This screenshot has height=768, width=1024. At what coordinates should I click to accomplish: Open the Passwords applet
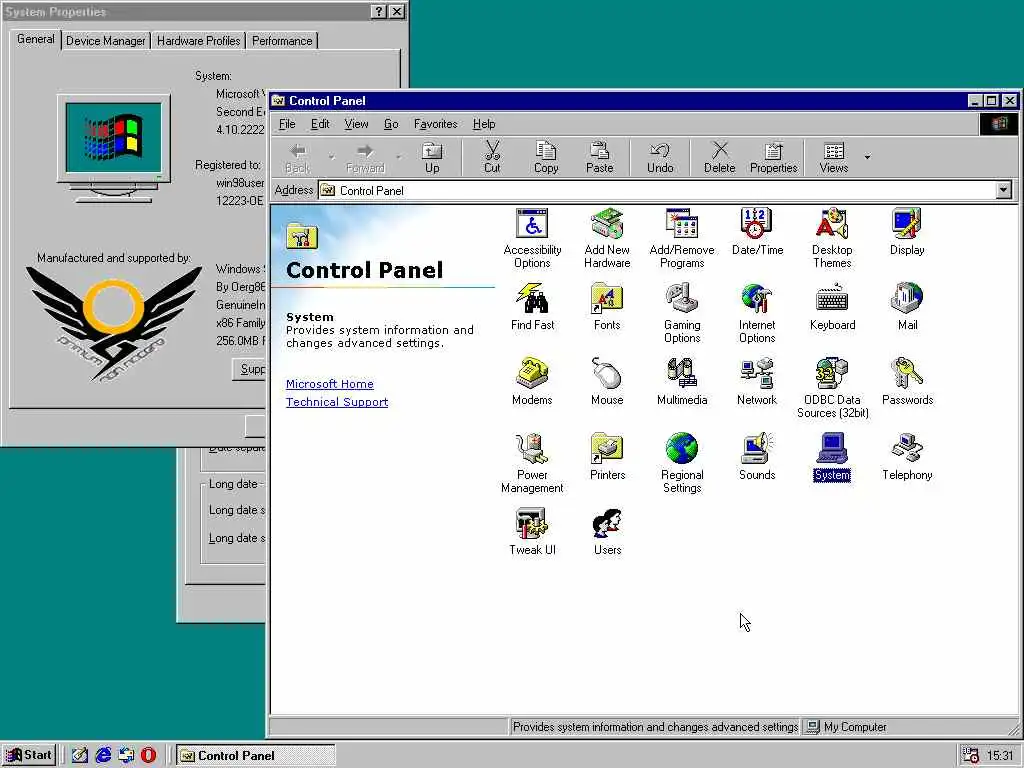907,382
